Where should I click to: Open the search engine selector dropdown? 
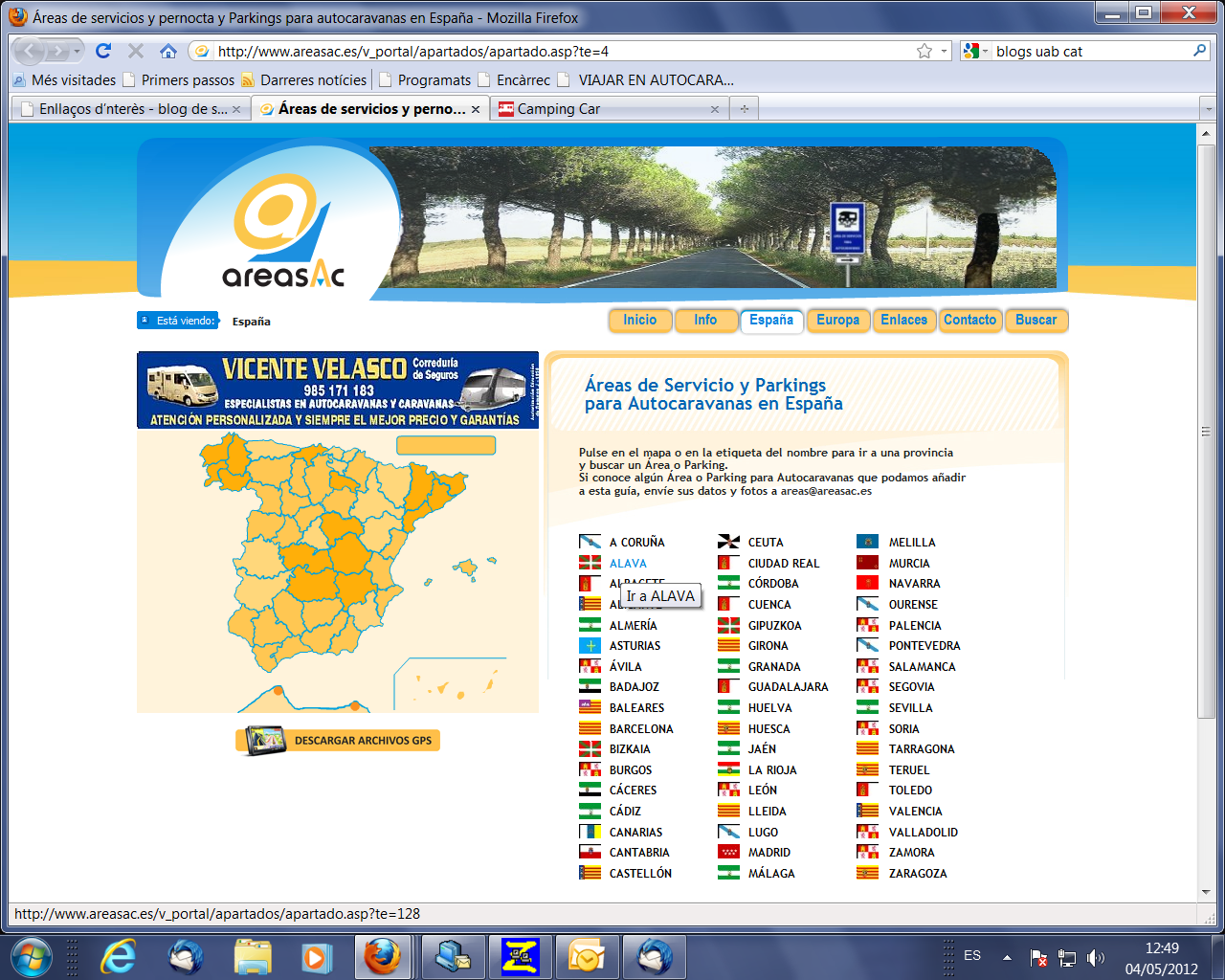click(976, 51)
